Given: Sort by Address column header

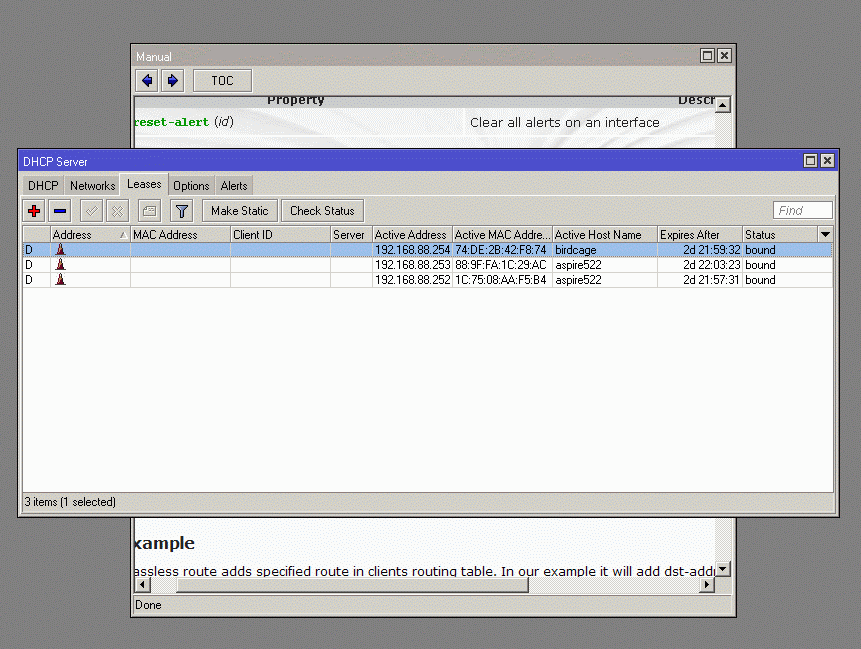Looking at the screenshot, I should coord(90,234).
